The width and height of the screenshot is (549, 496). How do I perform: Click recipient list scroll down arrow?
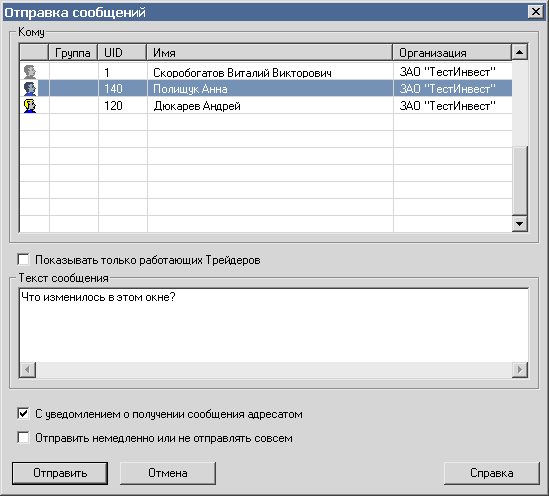[520, 224]
